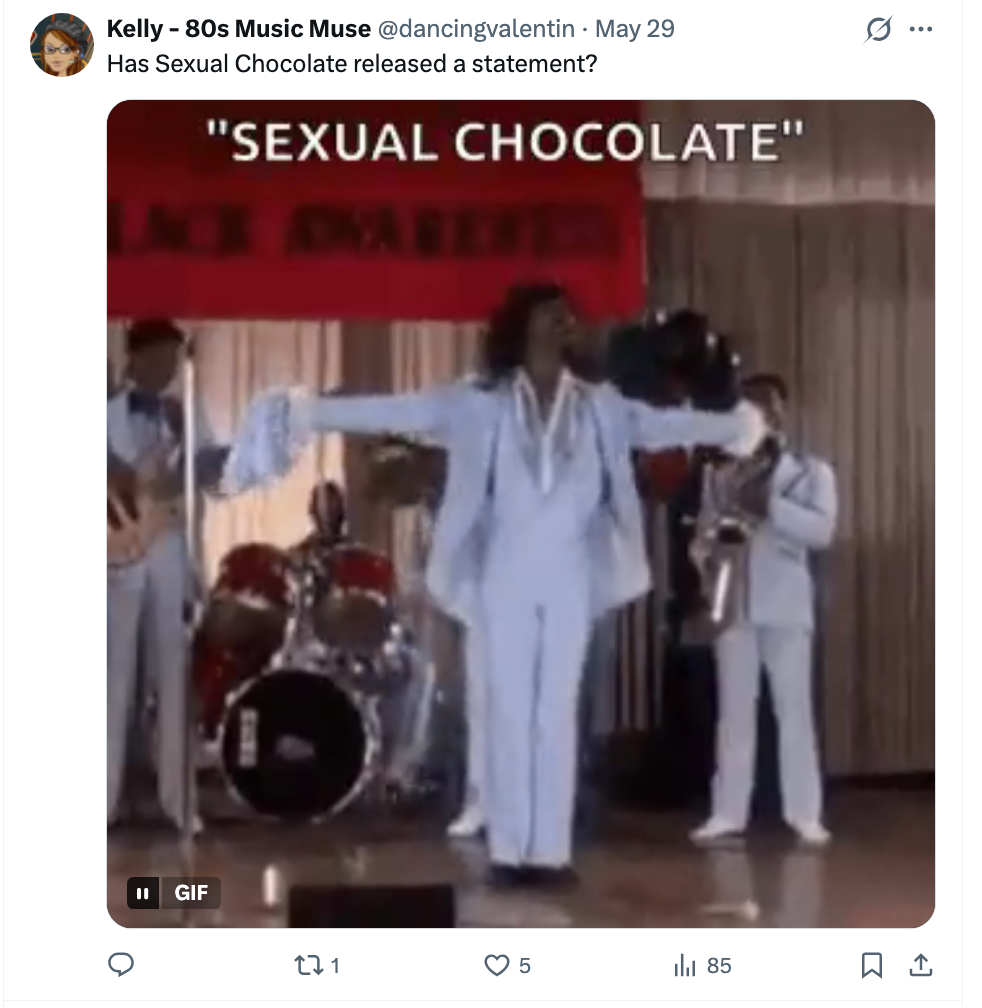Repost with the retweet arrows icon

308,965
